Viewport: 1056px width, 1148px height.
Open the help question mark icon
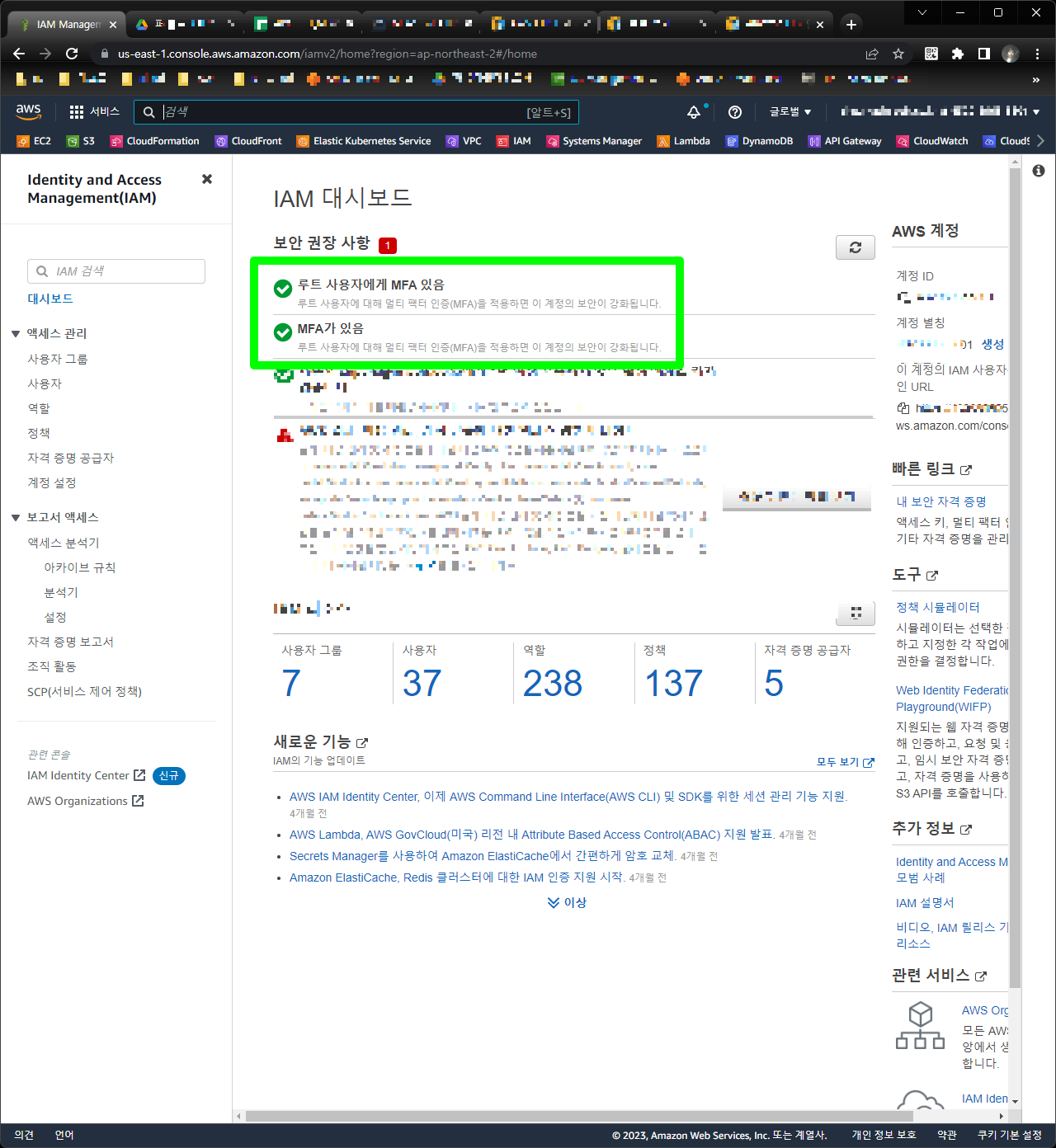coord(735,112)
